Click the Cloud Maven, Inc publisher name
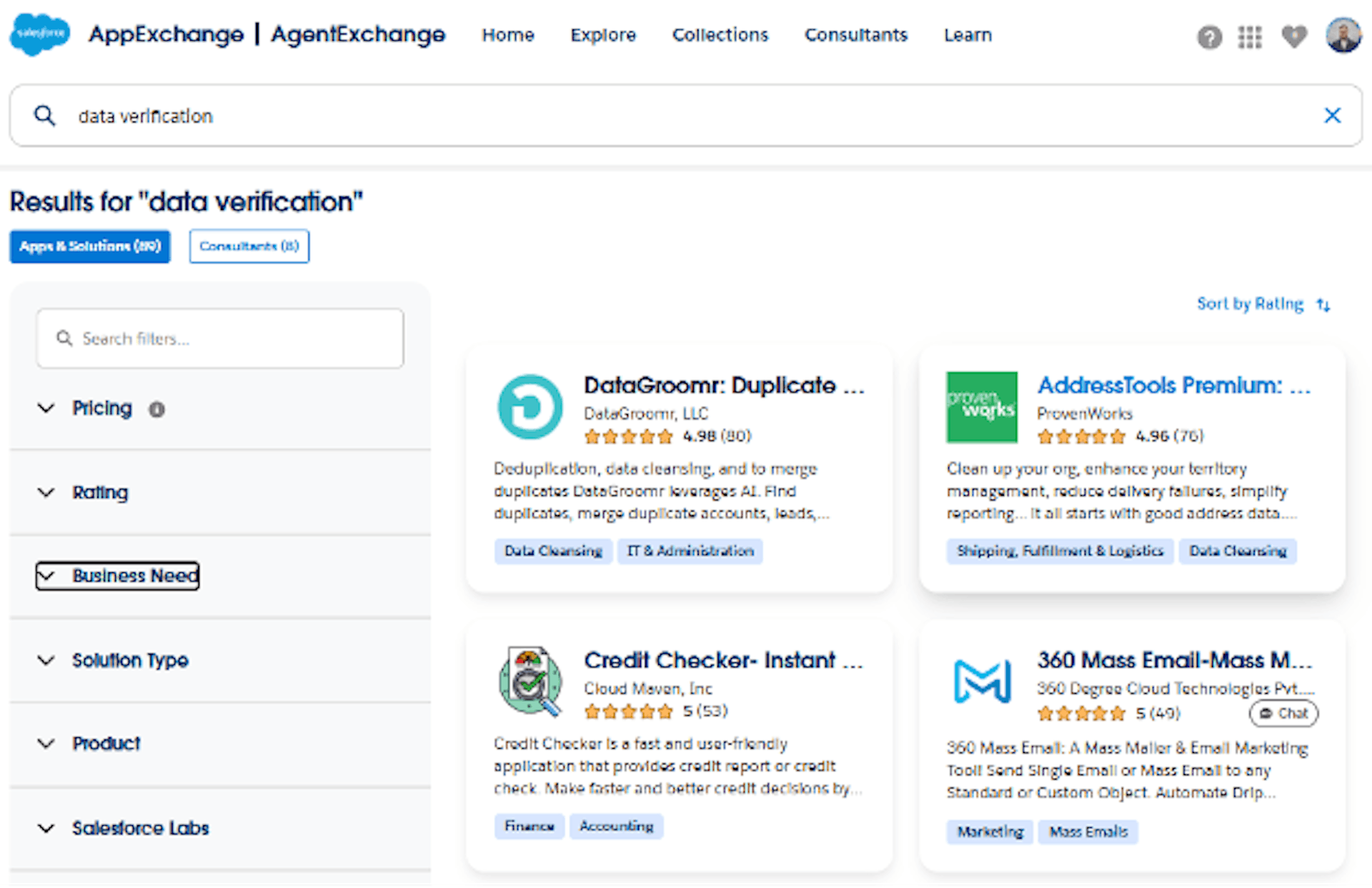1372x888 pixels. (648, 689)
